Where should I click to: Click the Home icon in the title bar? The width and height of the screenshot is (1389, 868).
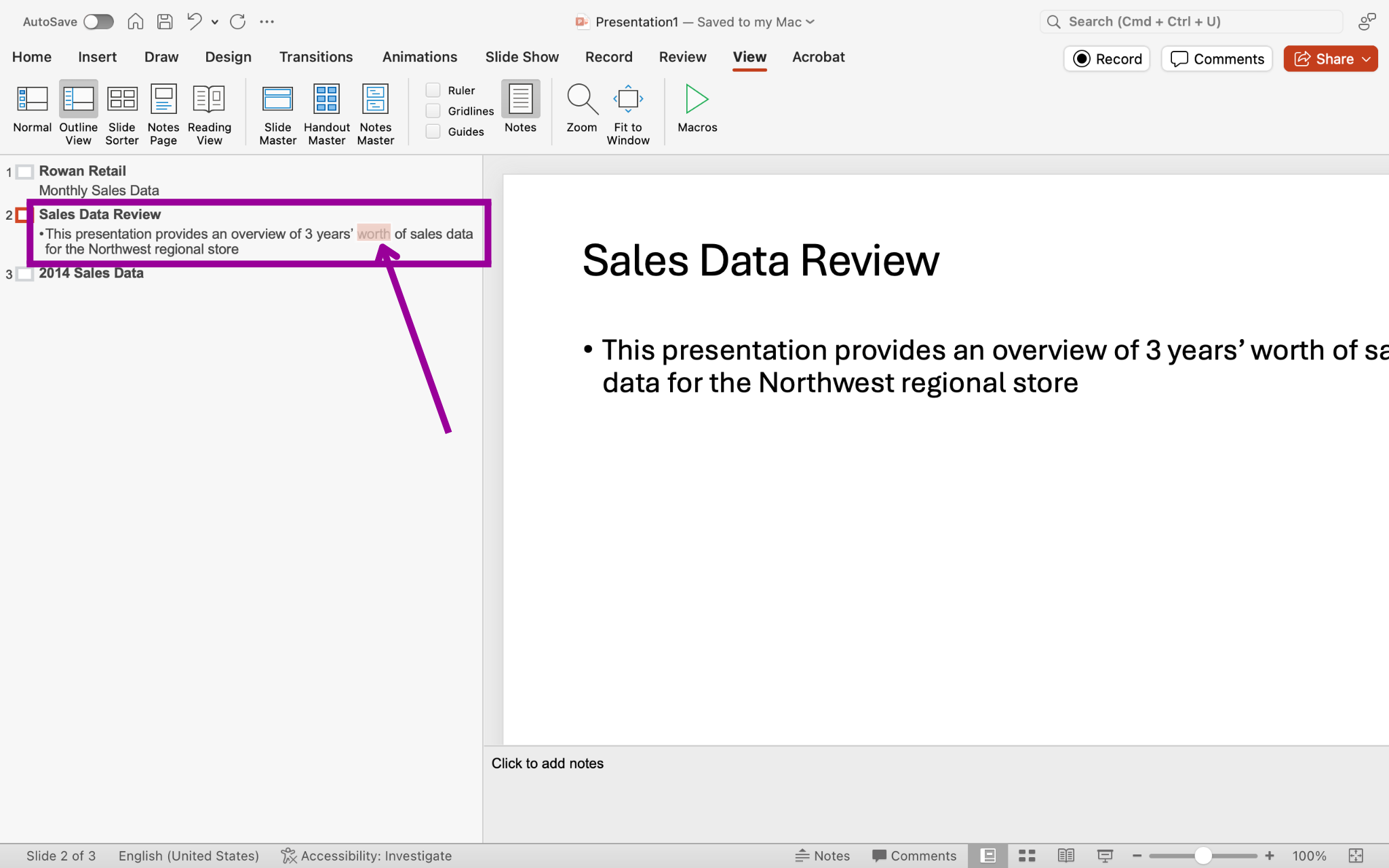point(136,22)
